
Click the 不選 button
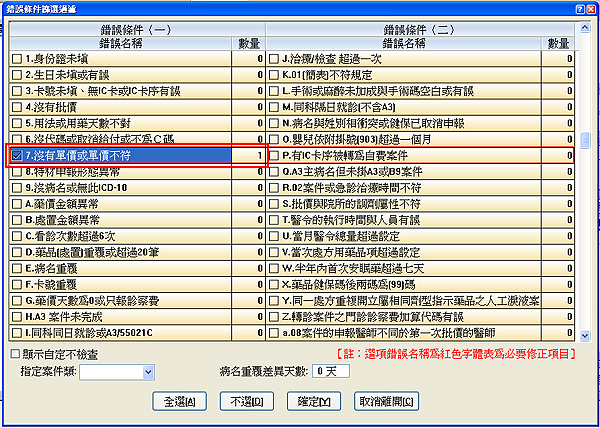245,401
